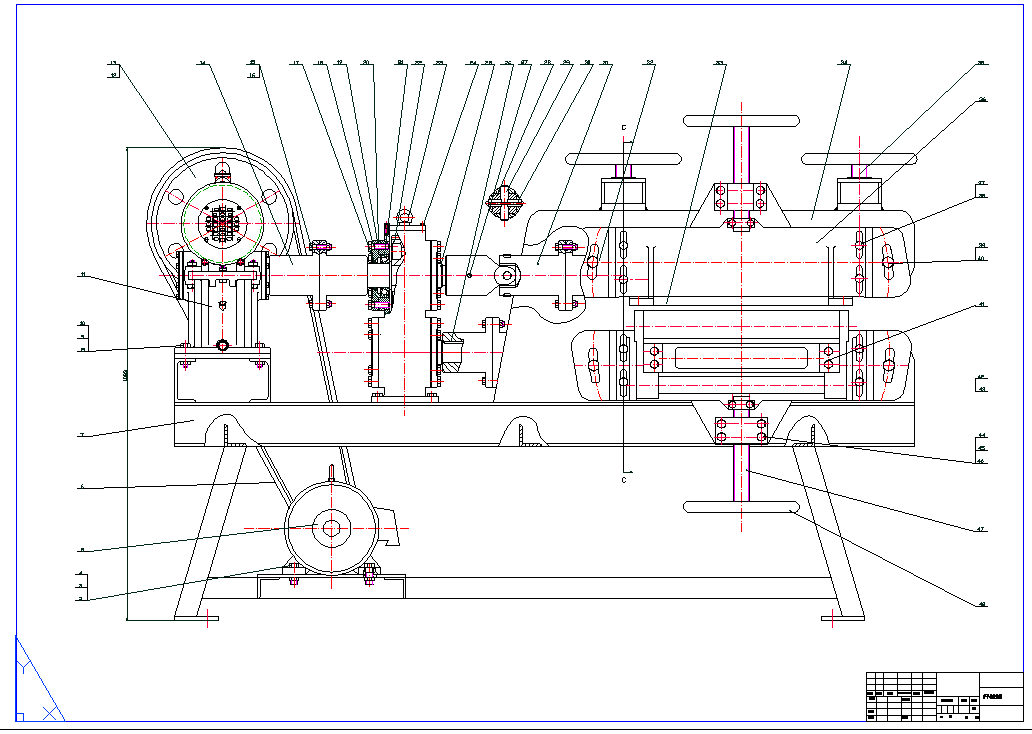Click the topmost center handwheel
This screenshot has width=1032, height=734.
tap(741, 121)
